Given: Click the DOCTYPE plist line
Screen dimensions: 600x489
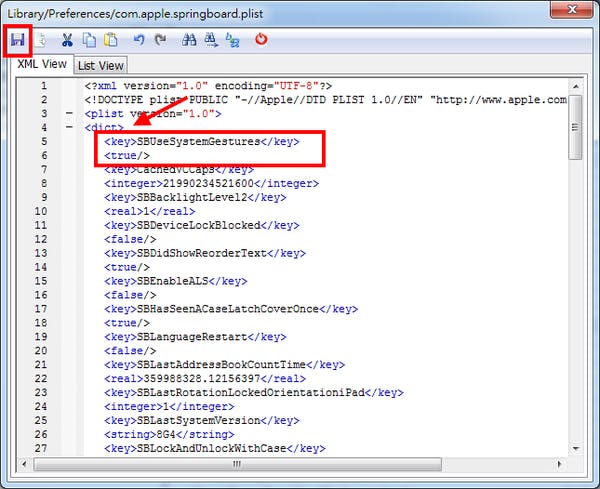Looking at the screenshot, I should [326, 100].
